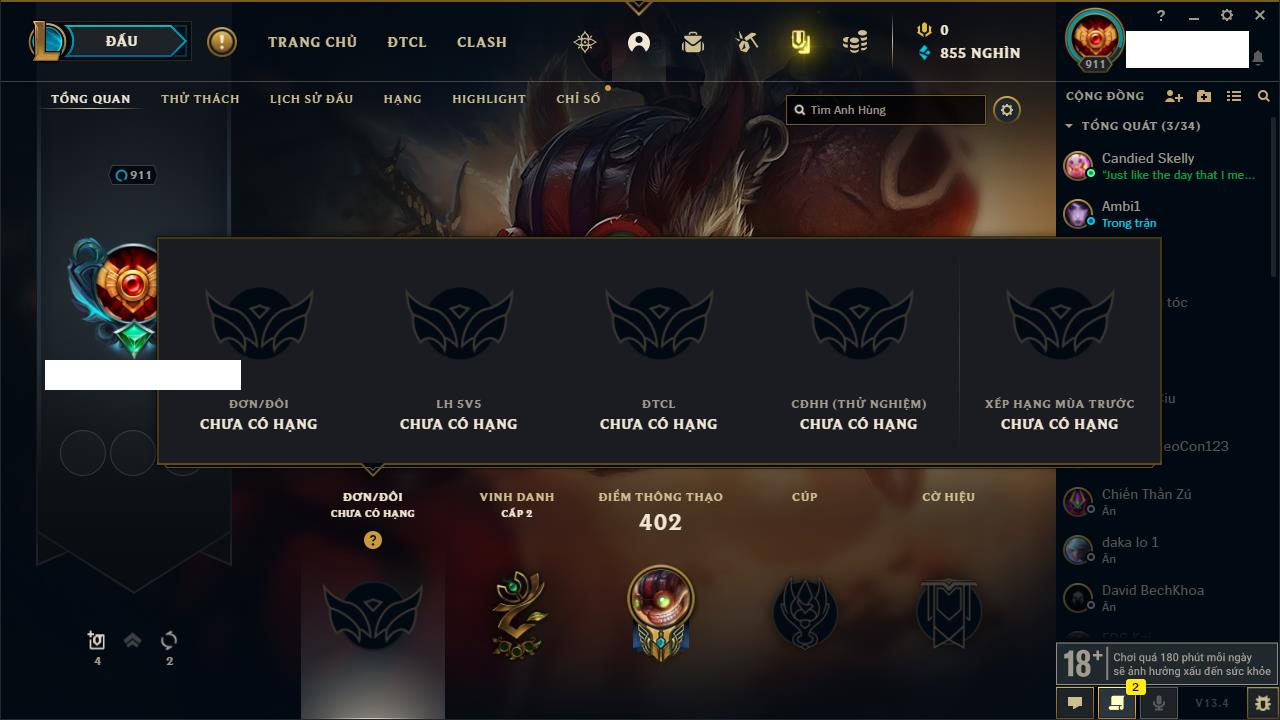Viewport: 1280px width, 720px height.
Task: Switch to the LỊCH SỬ ĐẤU tab
Action: (311, 99)
